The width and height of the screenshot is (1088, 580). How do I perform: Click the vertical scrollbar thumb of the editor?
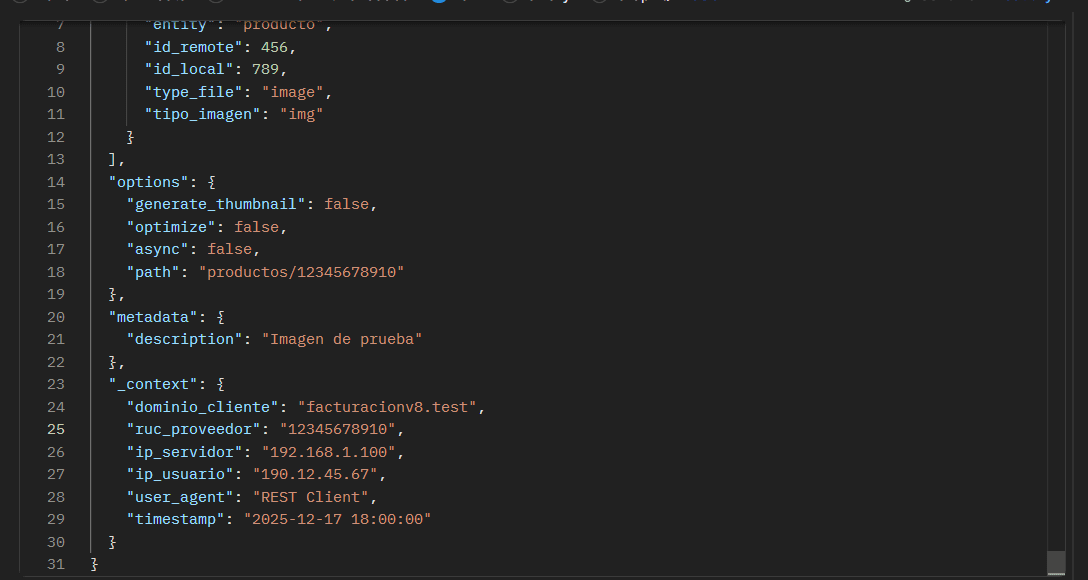1055,563
